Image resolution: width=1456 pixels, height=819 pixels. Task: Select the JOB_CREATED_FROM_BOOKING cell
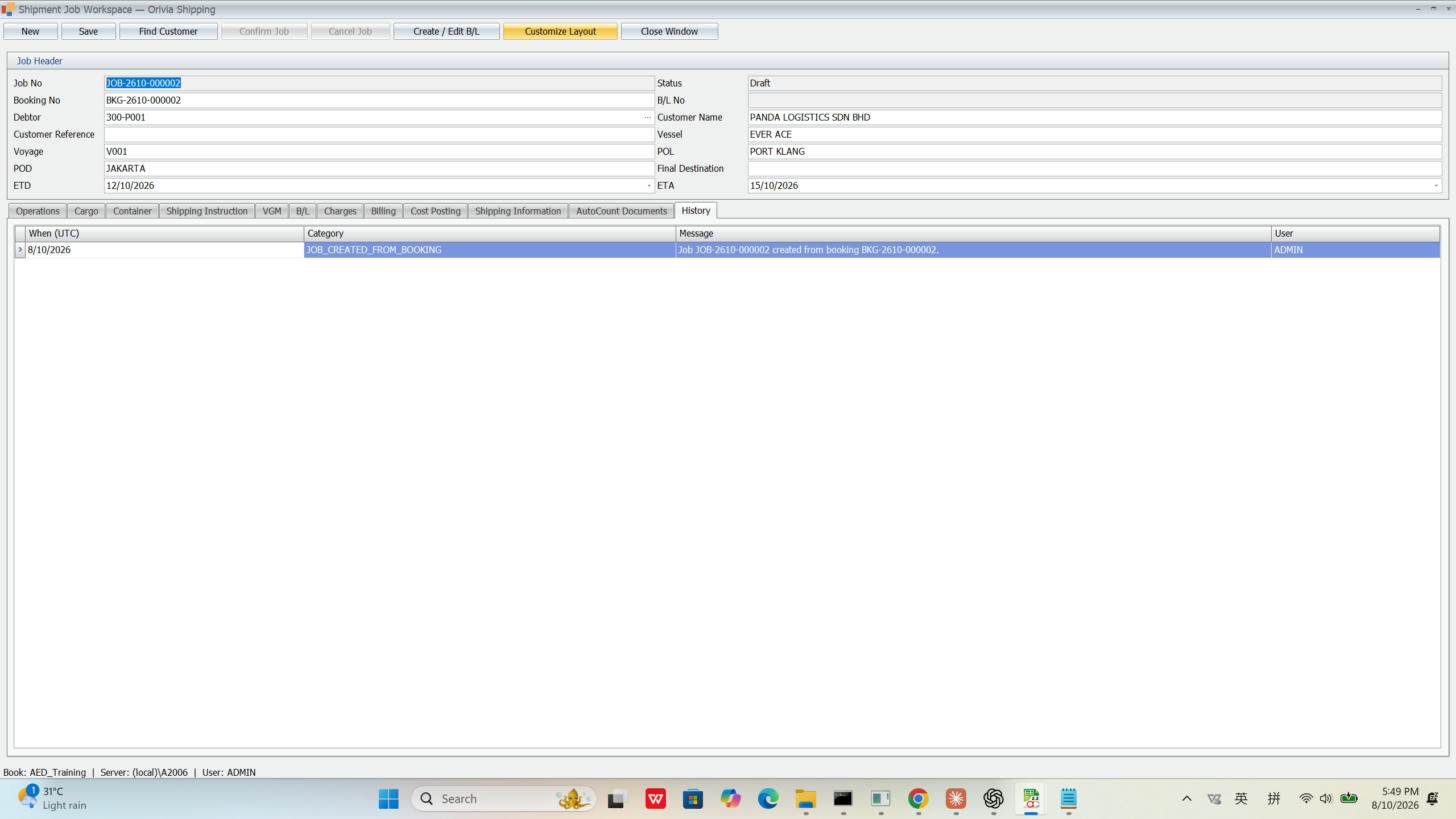[490, 250]
